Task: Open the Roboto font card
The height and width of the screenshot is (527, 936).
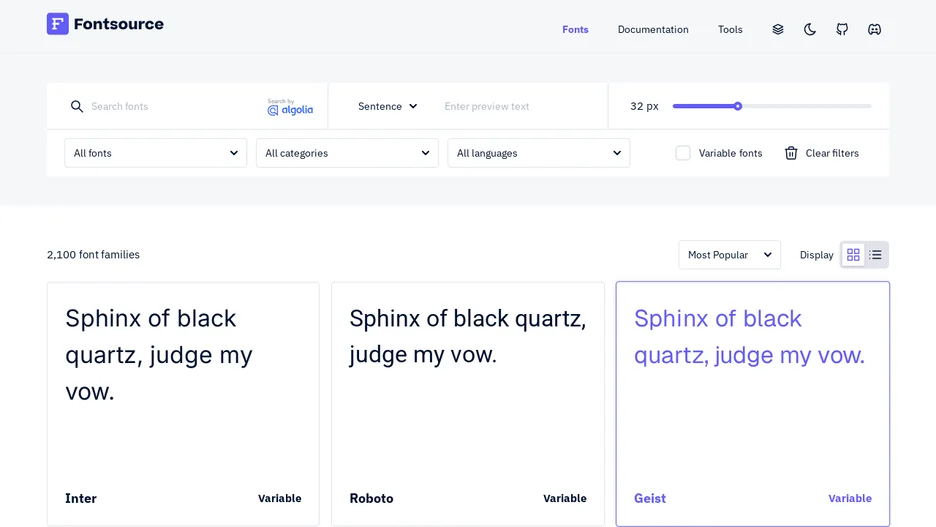Action: 467,404
